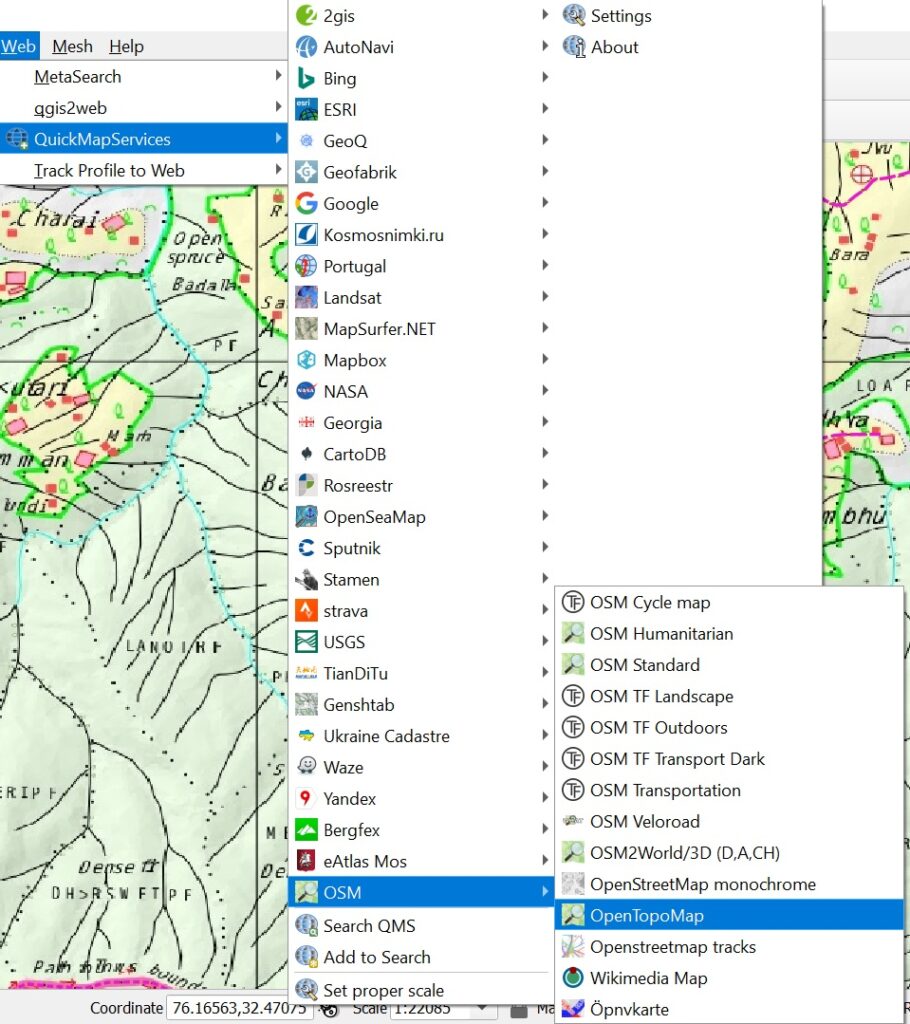The image size is (910, 1024).
Task: Click the USGS icon
Action: [306, 642]
